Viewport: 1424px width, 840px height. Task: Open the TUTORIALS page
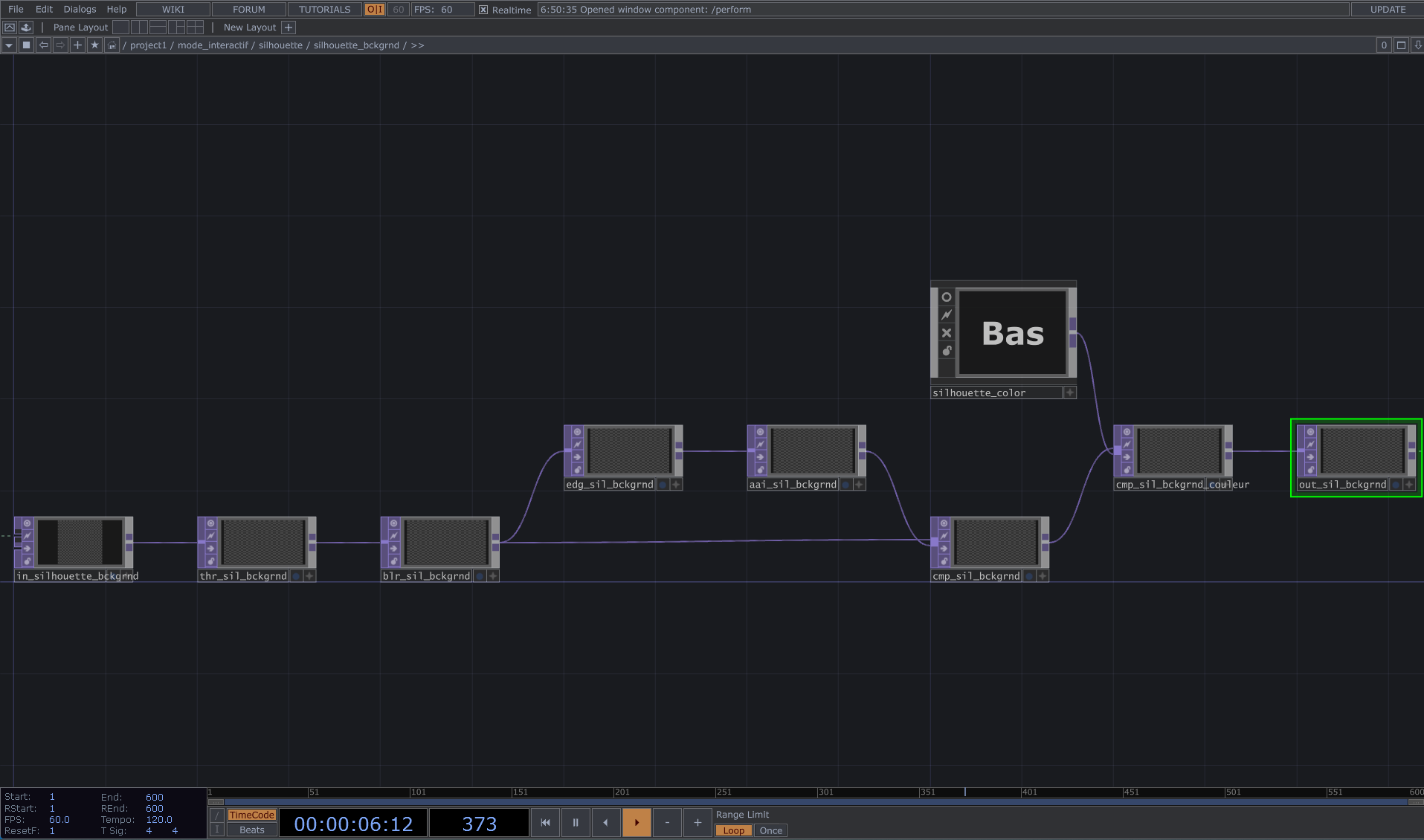point(324,9)
